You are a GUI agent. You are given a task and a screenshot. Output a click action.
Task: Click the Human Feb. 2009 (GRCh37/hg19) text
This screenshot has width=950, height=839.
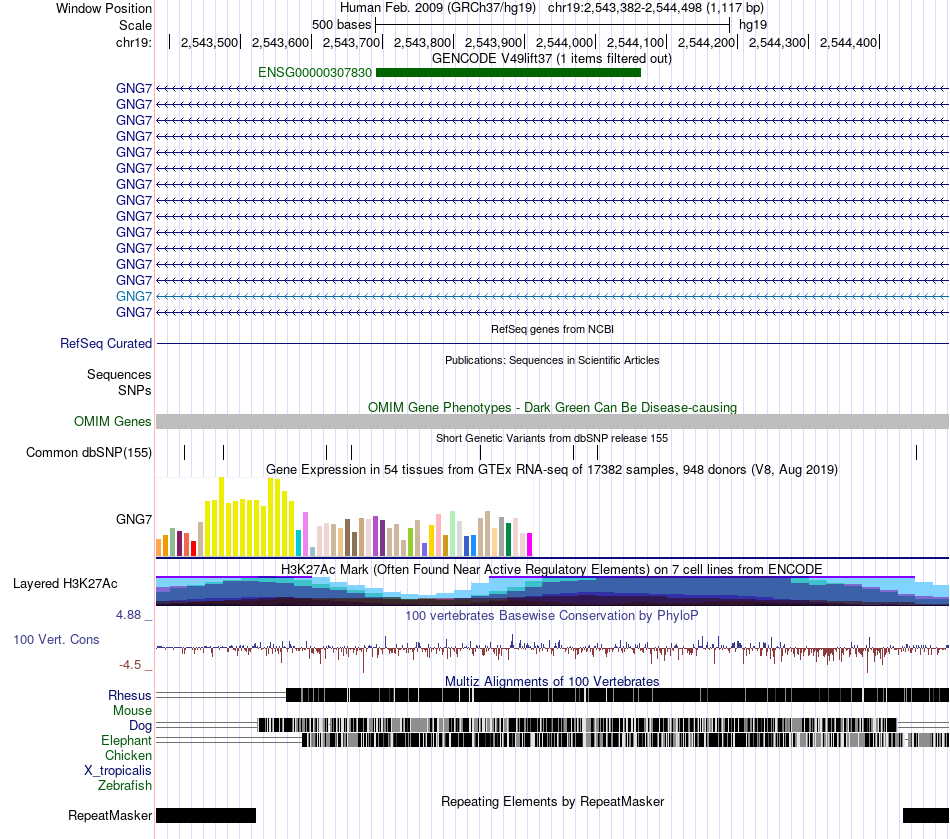(x=437, y=8)
